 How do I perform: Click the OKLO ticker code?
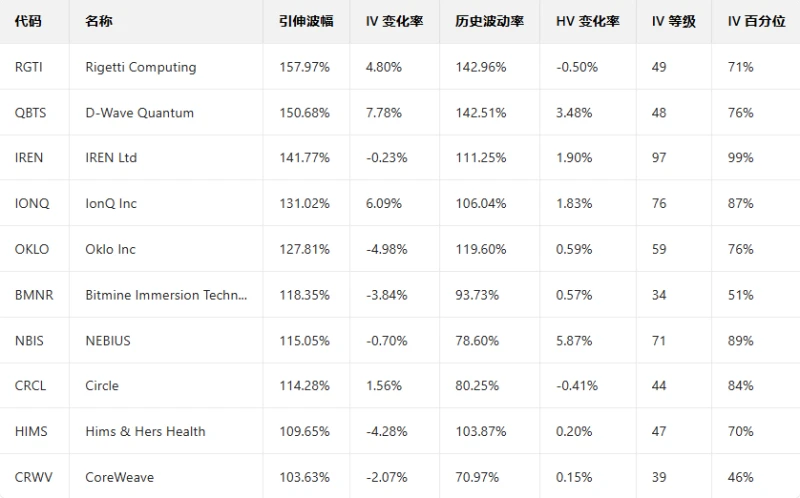click(32, 249)
